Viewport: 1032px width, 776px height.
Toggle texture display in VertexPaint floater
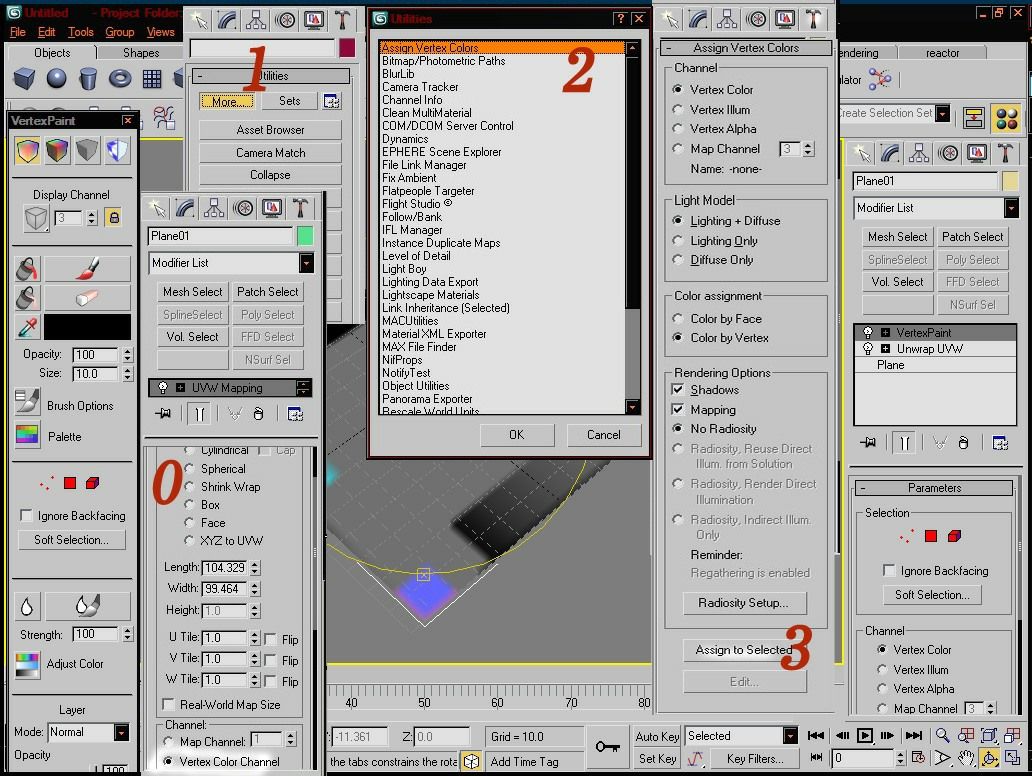pos(116,151)
